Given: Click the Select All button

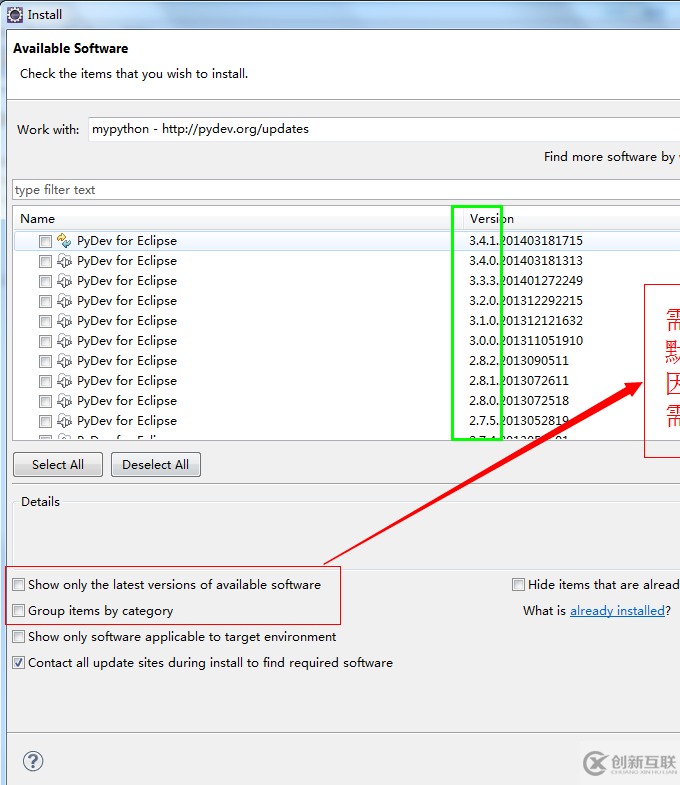Looking at the screenshot, I should click(x=58, y=465).
